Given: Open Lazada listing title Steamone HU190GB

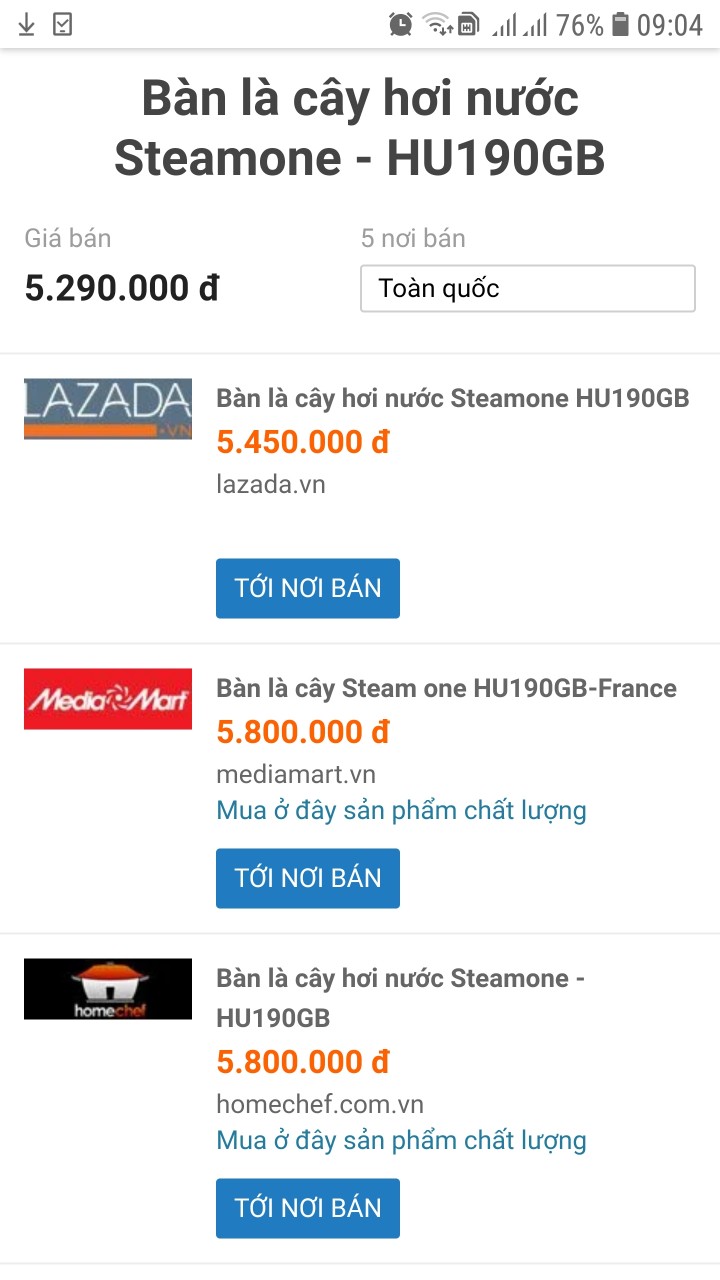Looking at the screenshot, I should 452,398.
